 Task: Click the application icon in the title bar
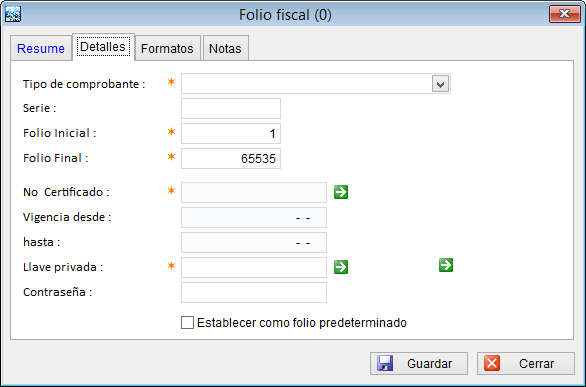pos(13,15)
